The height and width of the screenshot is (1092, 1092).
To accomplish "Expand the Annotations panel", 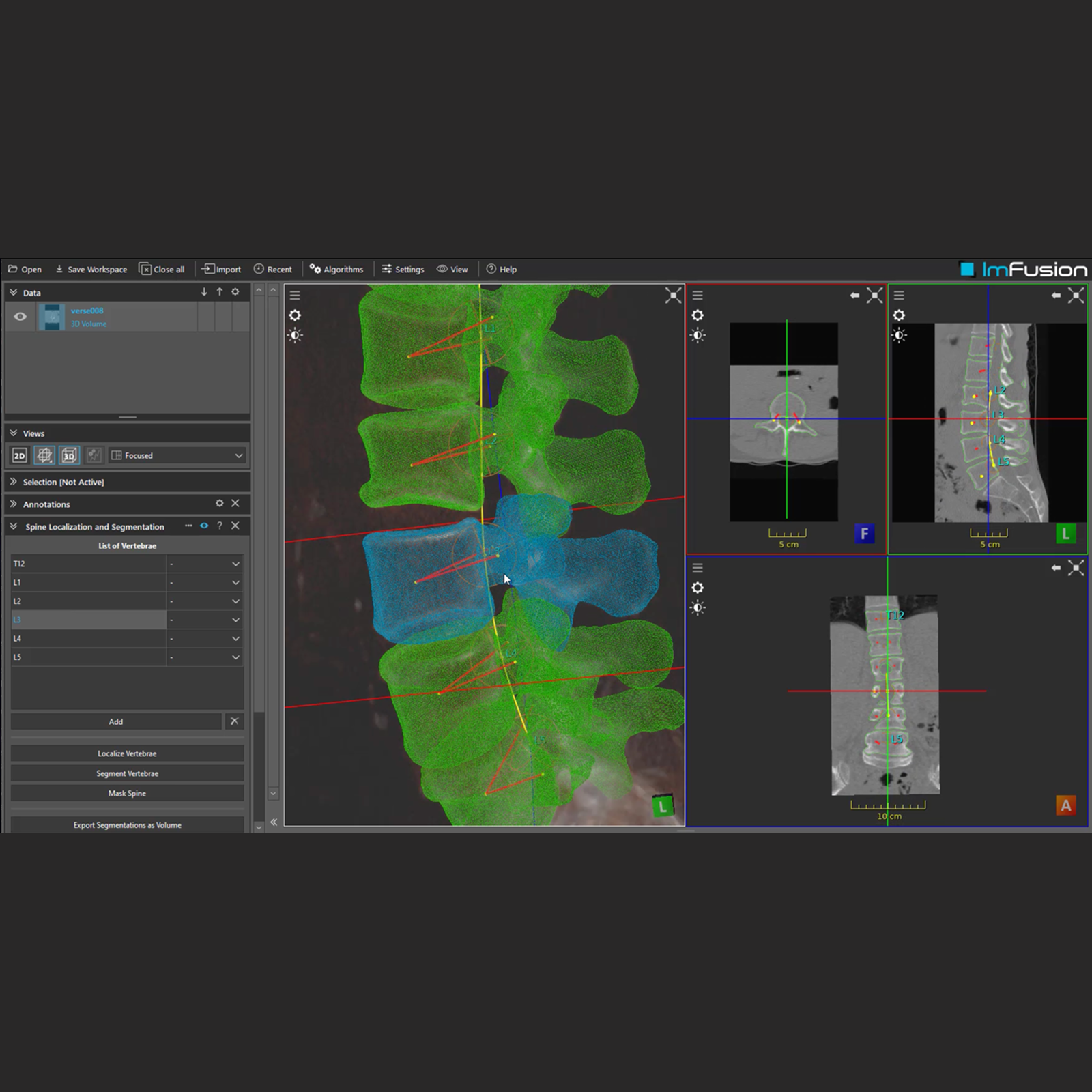I will point(14,504).
